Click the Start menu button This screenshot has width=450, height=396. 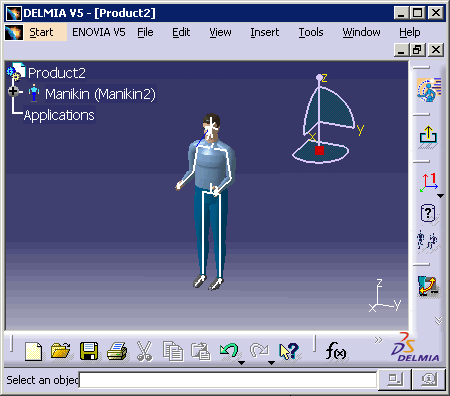(41, 32)
